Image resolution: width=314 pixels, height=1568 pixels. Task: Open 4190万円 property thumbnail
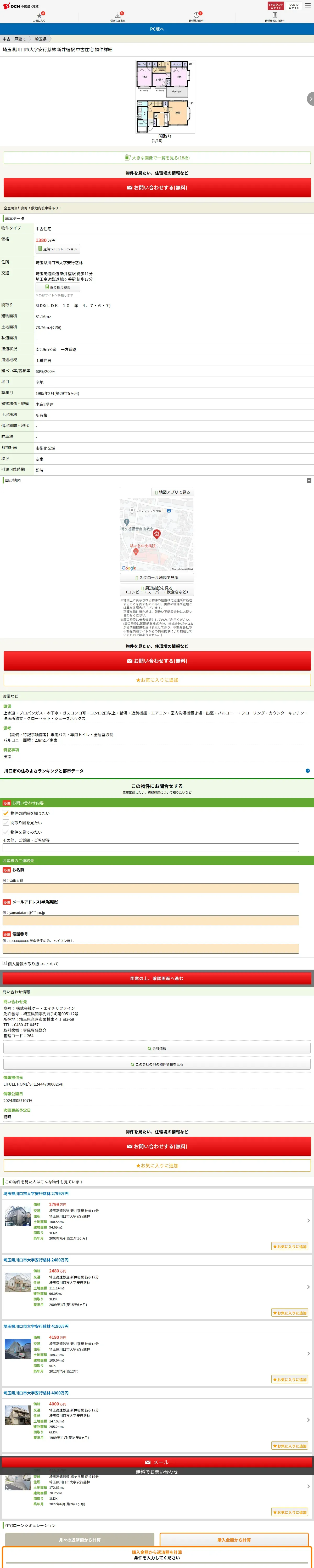tap(18, 1349)
